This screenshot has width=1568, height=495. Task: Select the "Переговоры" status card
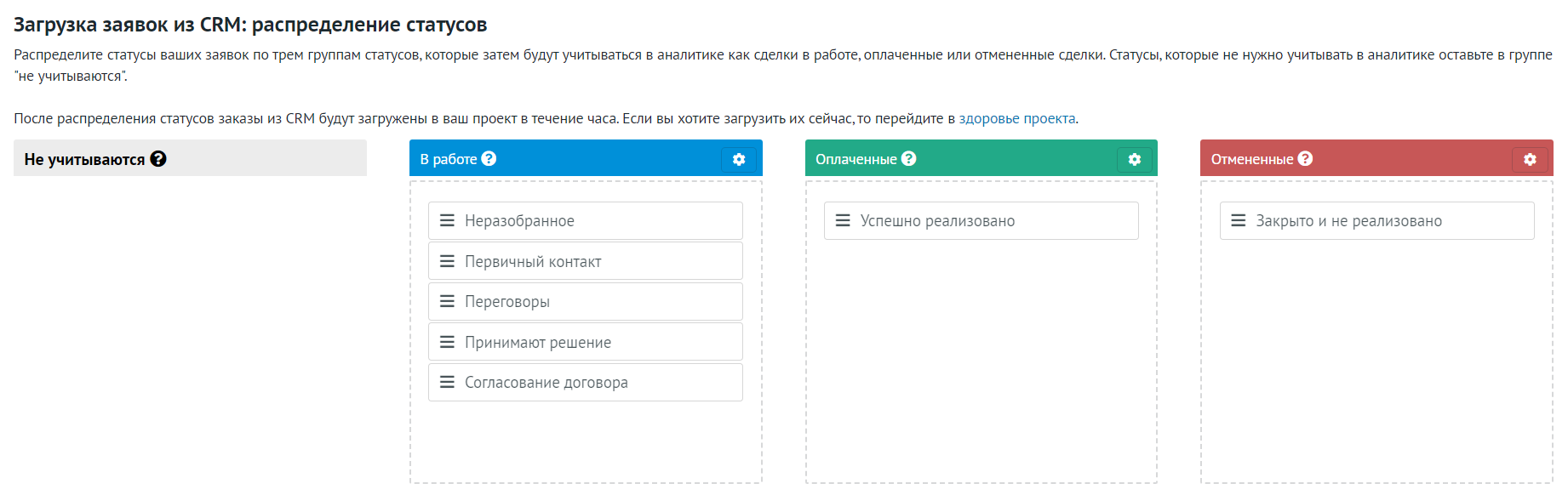pyautogui.click(x=585, y=301)
